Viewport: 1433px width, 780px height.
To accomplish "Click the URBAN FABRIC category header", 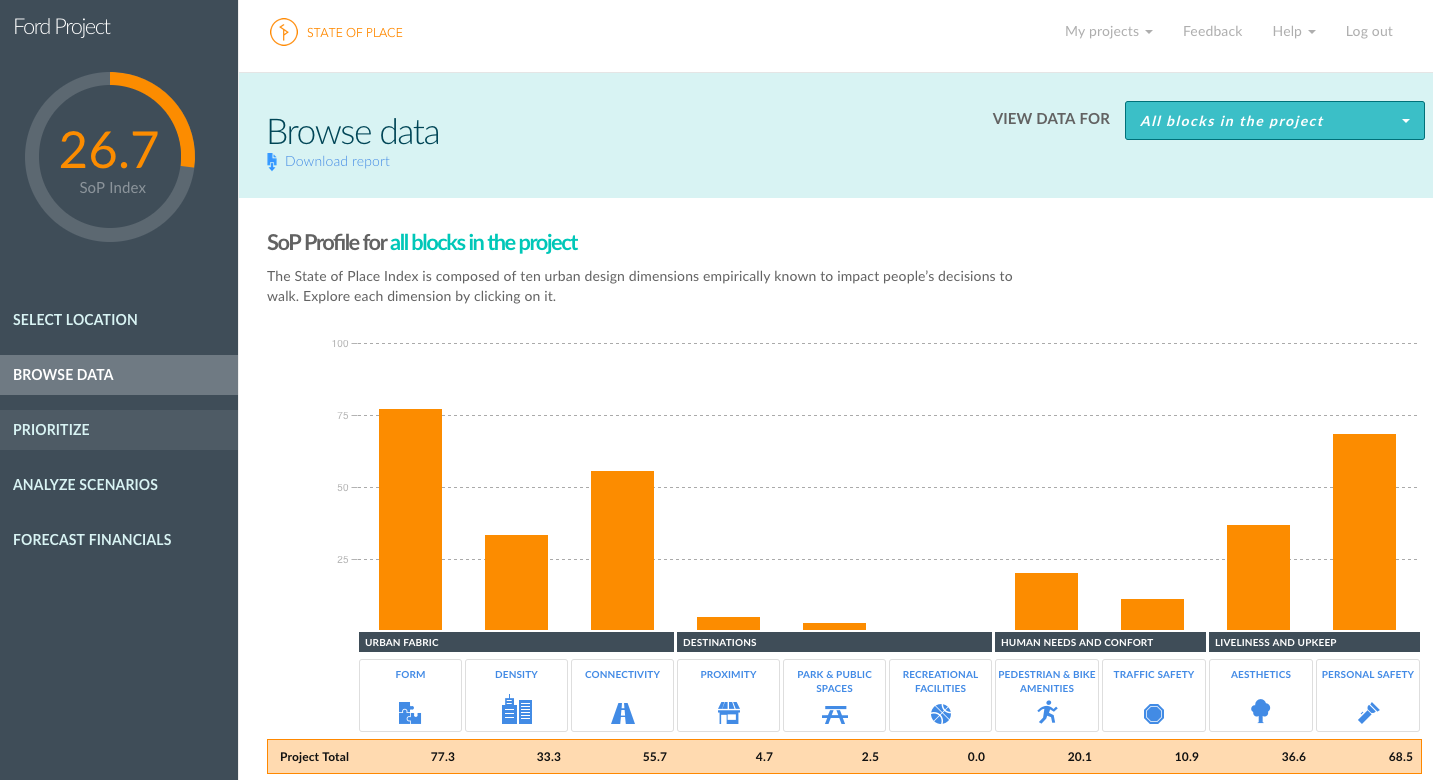I will [x=516, y=642].
